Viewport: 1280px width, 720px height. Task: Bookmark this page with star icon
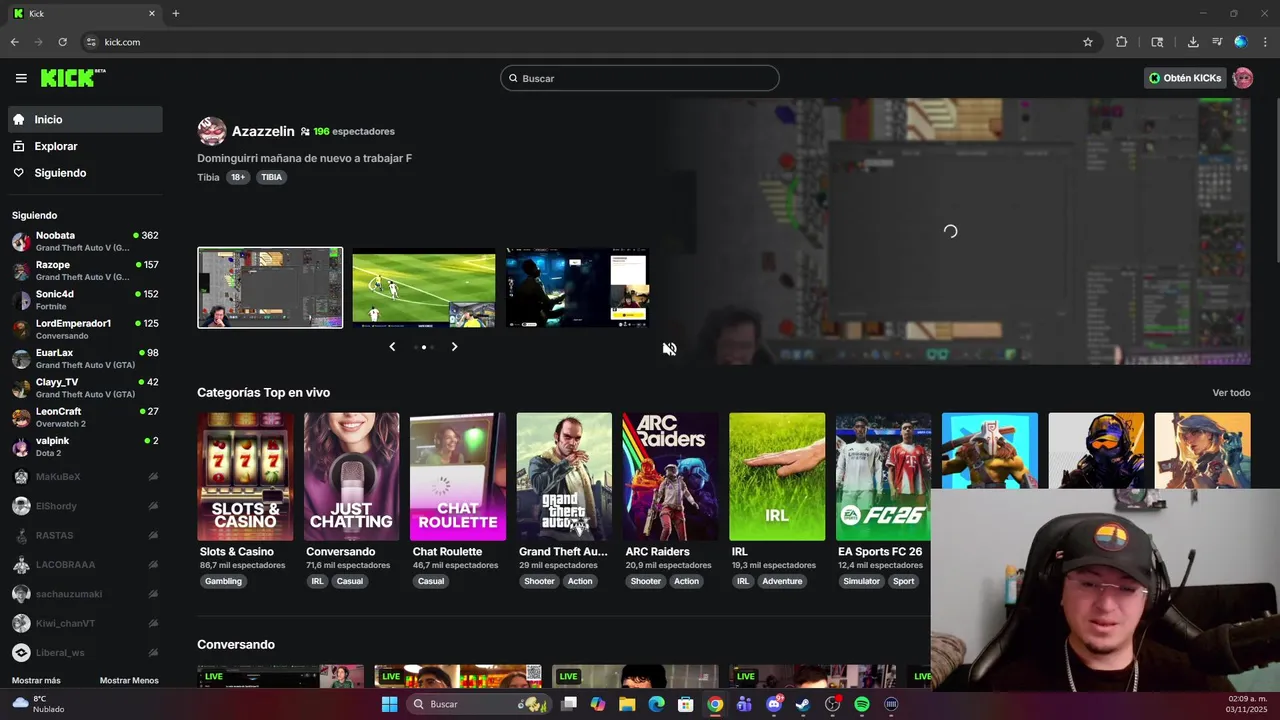[1088, 42]
